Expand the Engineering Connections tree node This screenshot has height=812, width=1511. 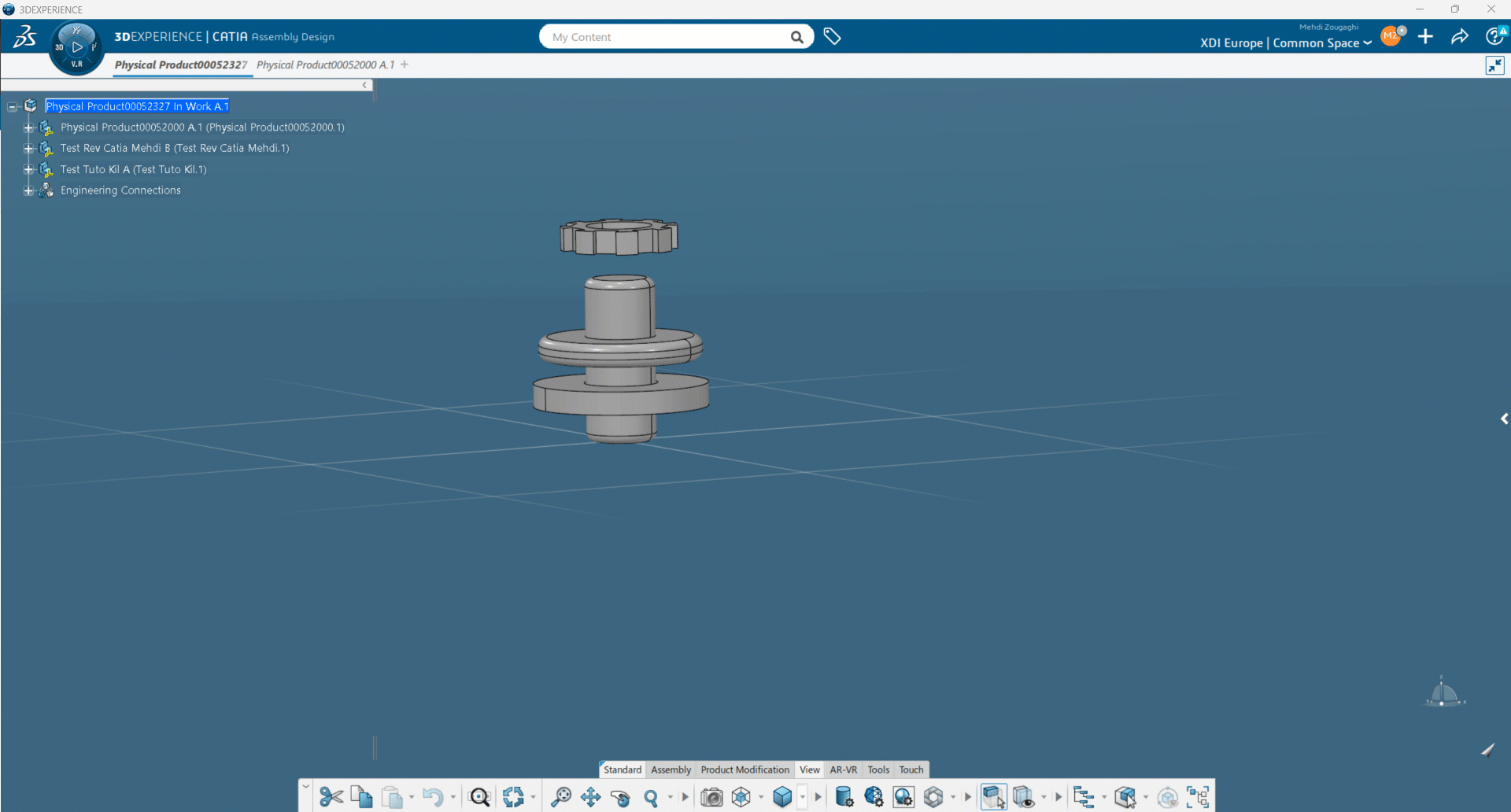click(28, 190)
